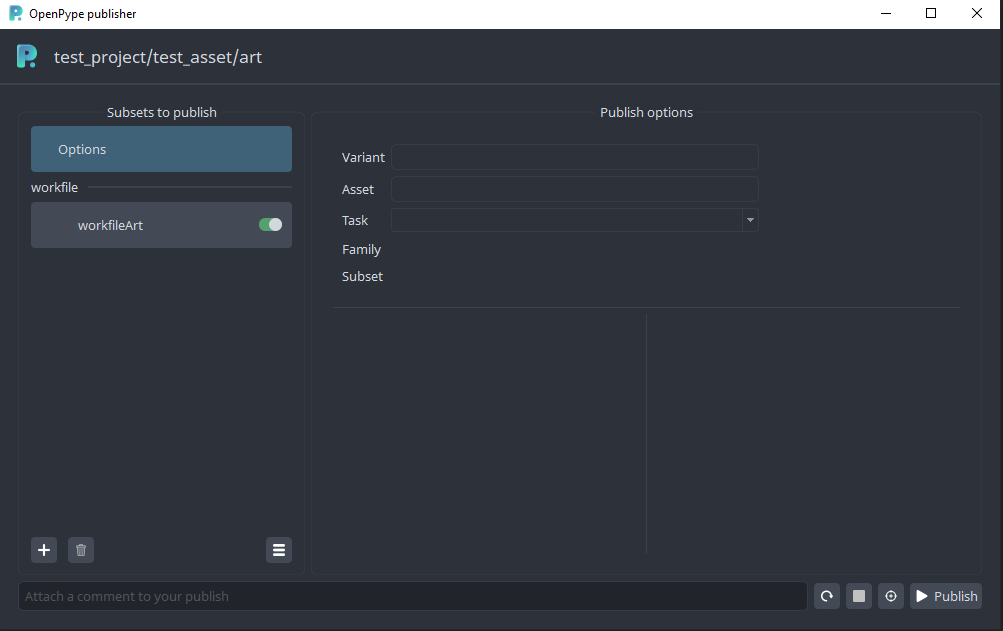The image size is (1003, 631).
Task: Click the Subsets to publish heading
Action: [161, 113]
